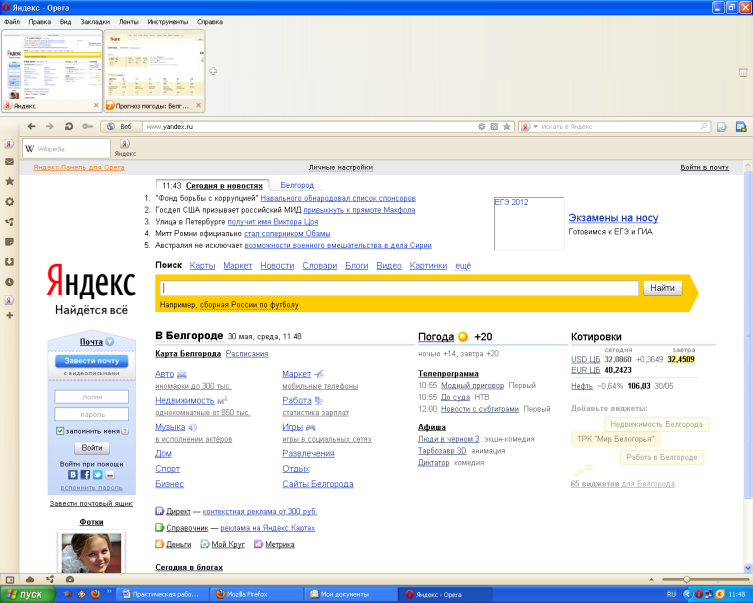Open the Новости link
The height and width of the screenshot is (603, 753).
click(x=277, y=265)
